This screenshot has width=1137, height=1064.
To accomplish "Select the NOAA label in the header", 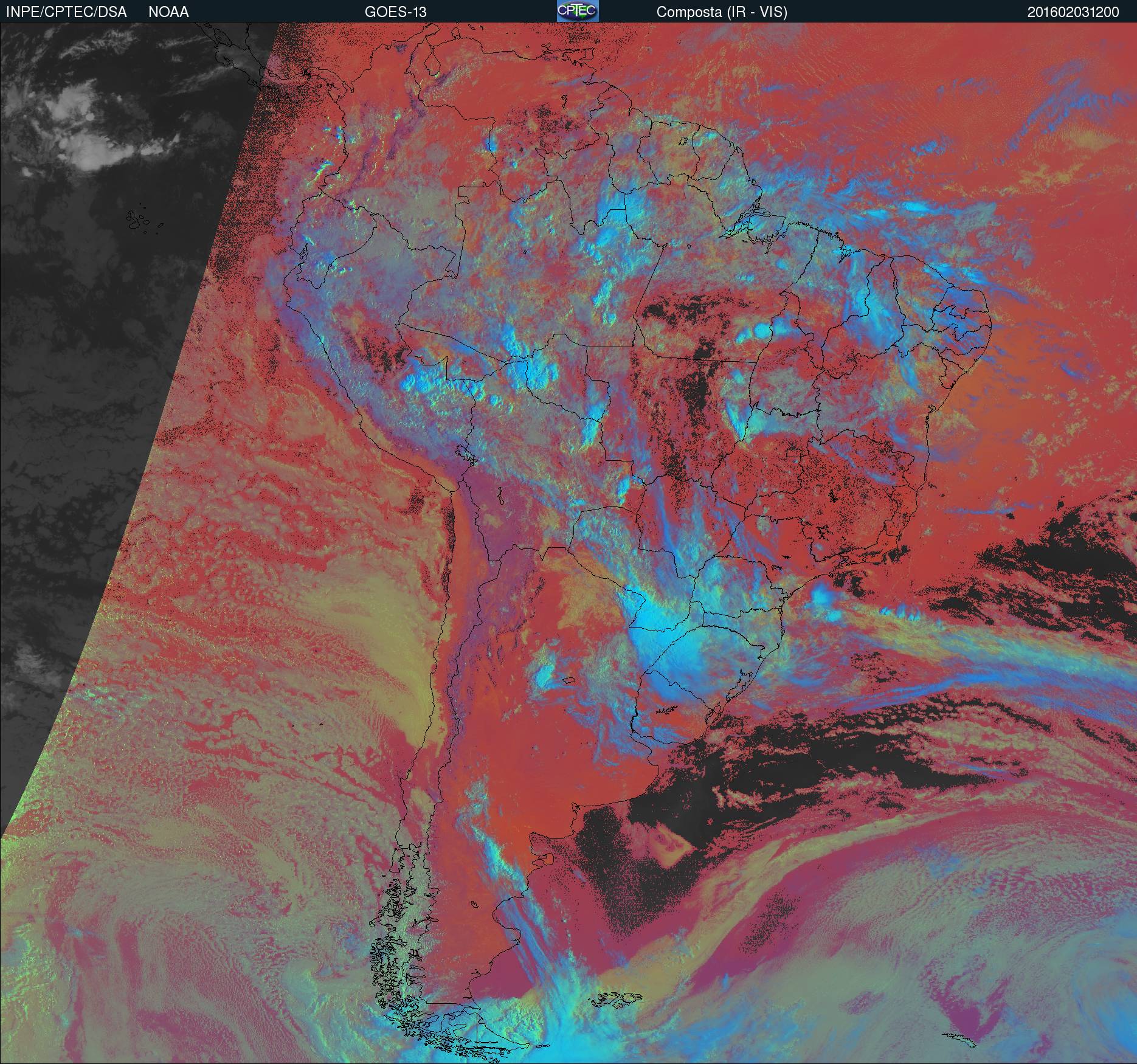I will click(x=168, y=12).
